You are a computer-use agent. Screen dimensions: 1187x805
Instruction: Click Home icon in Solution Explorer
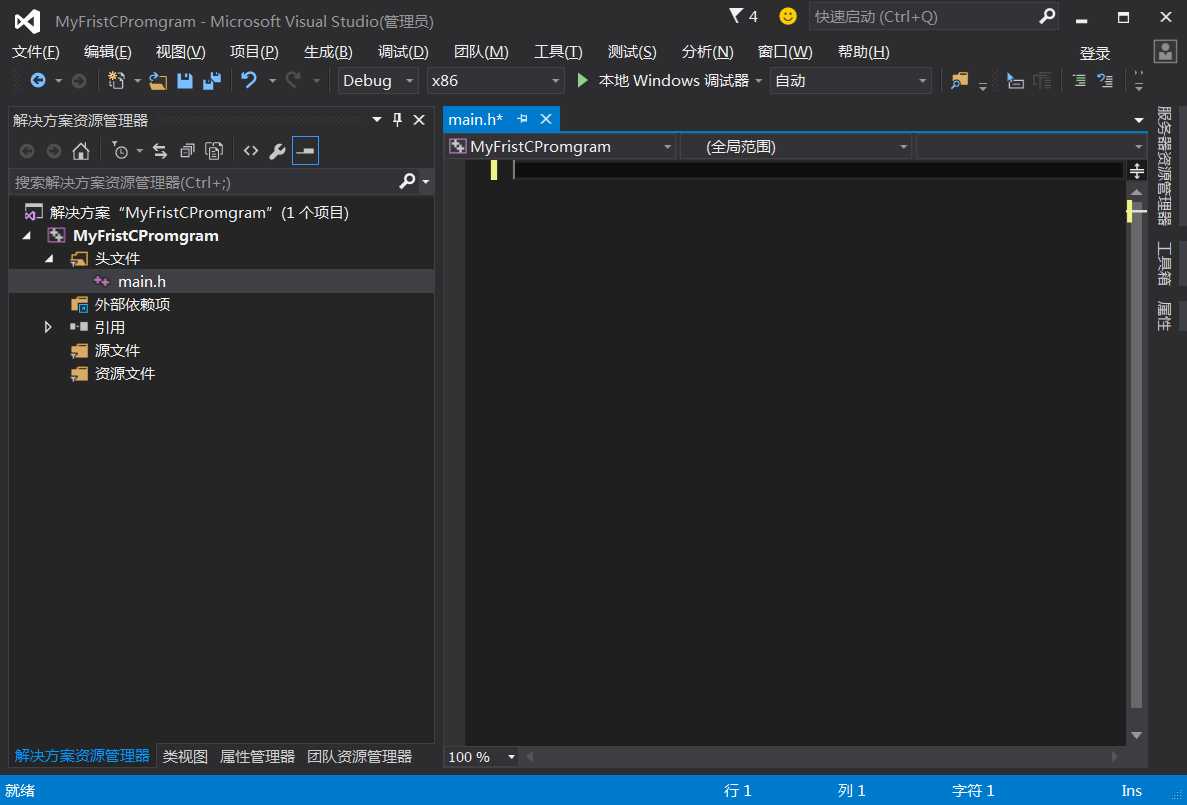tap(81, 151)
